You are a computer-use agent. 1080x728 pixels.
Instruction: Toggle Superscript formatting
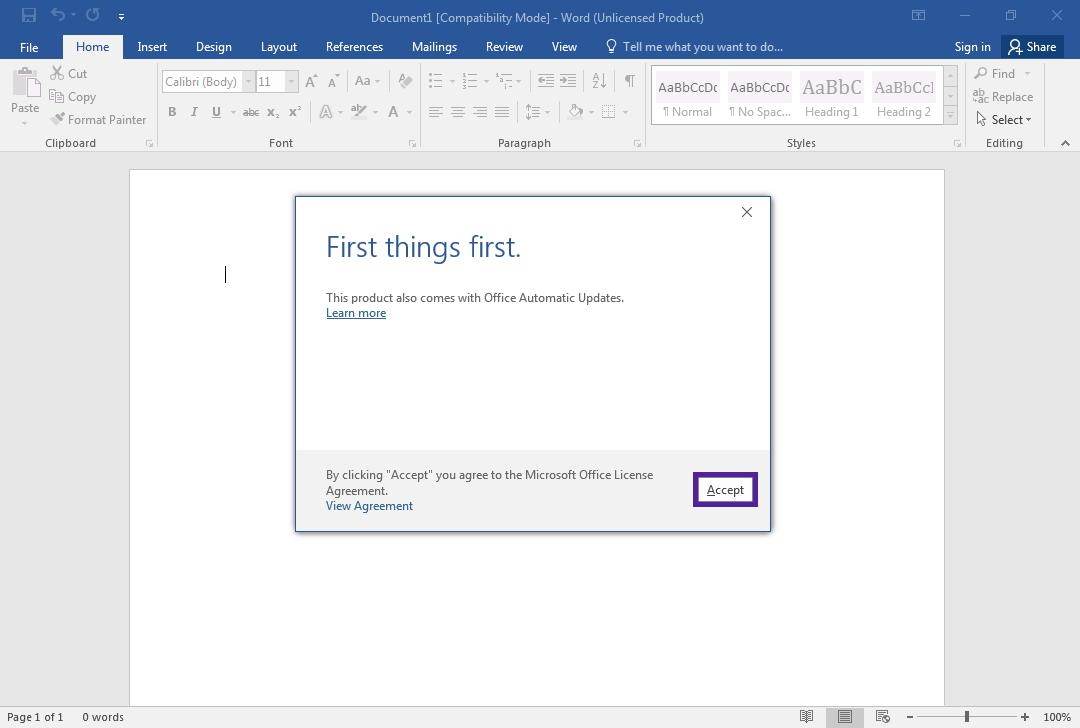[295, 112]
